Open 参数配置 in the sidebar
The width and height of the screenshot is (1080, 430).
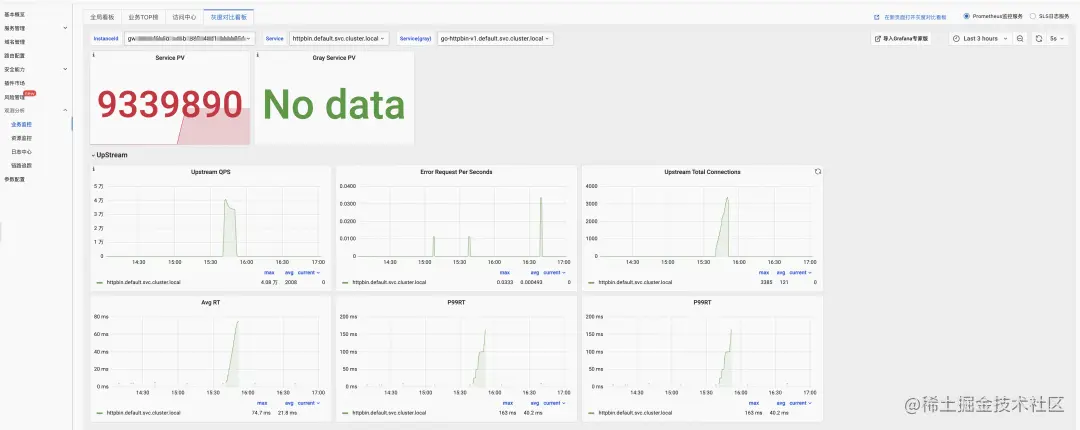click(x=15, y=179)
